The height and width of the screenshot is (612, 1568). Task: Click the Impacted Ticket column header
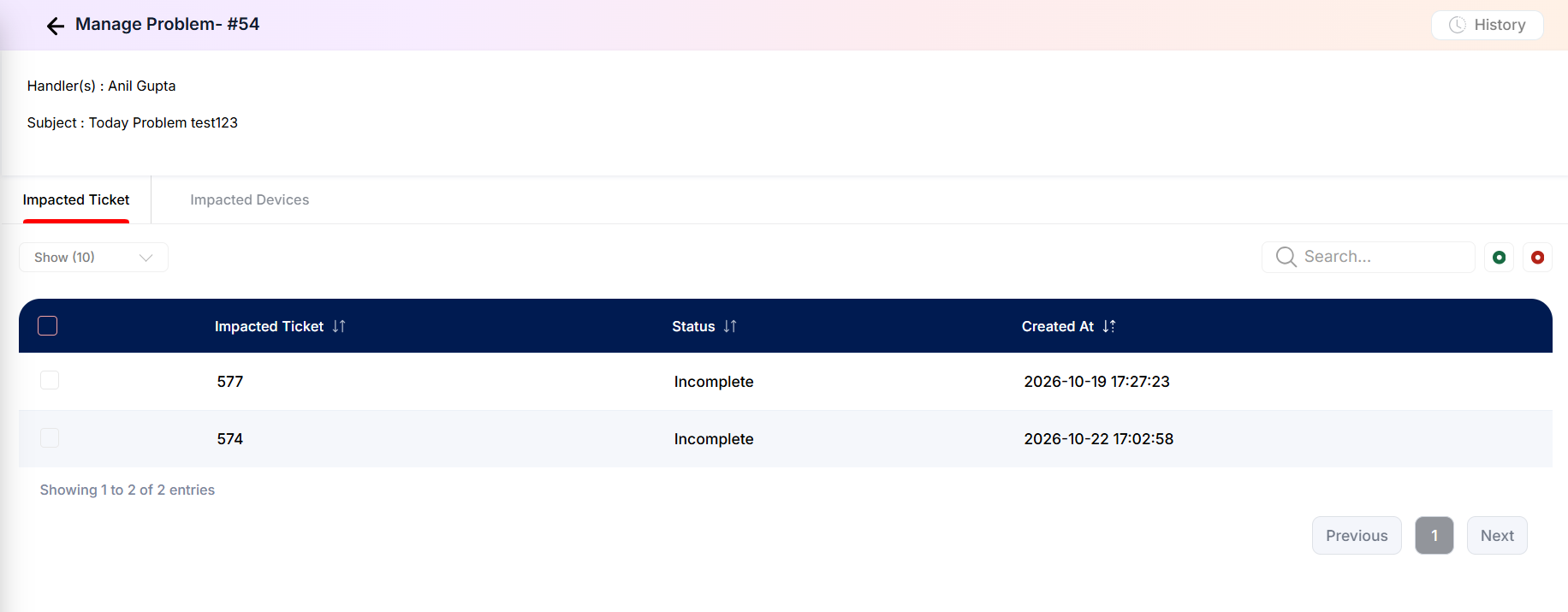pyautogui.click(x=269, y=326)
